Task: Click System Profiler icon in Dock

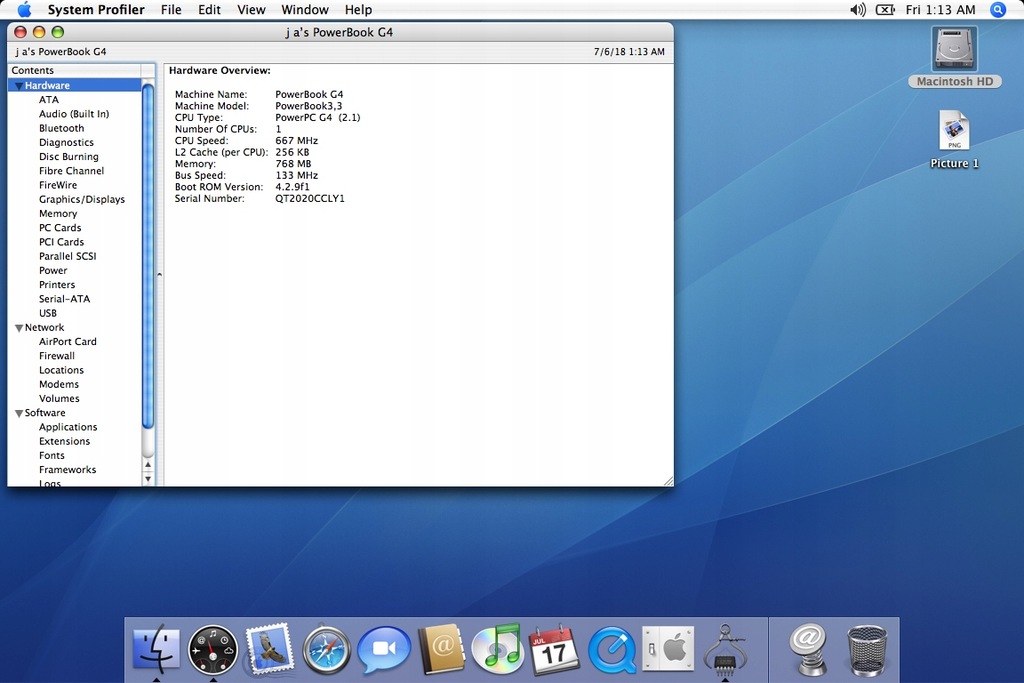Action: tap(725, 649)
